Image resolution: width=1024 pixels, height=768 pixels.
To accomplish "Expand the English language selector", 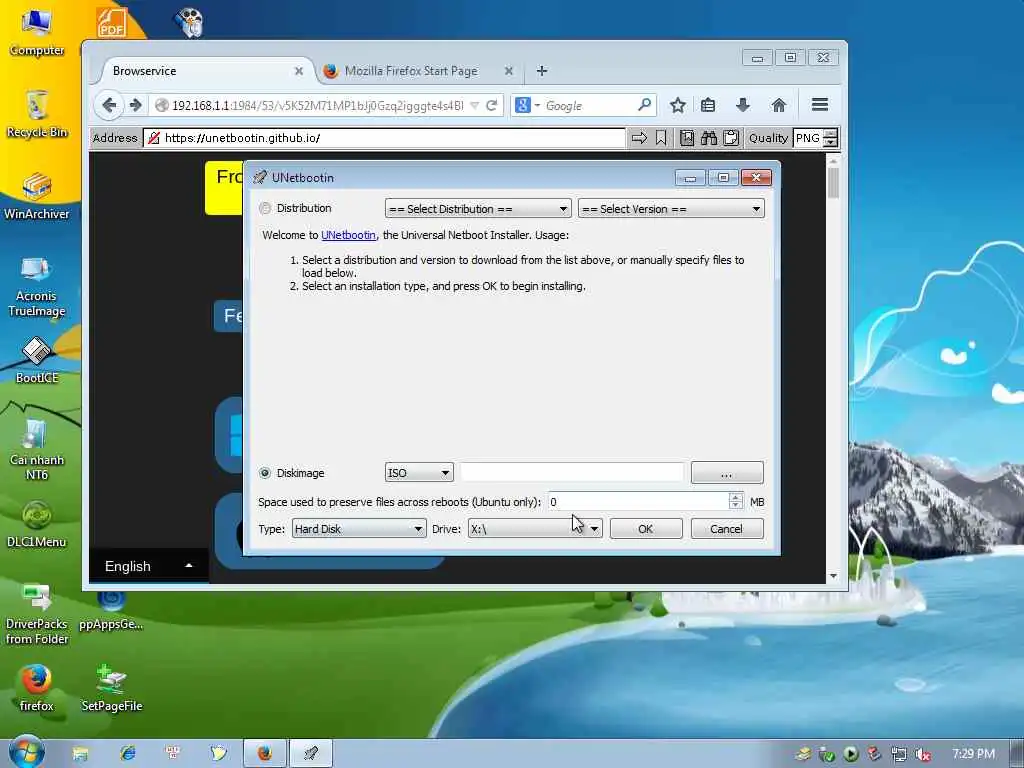I will (x=149, y=566).
